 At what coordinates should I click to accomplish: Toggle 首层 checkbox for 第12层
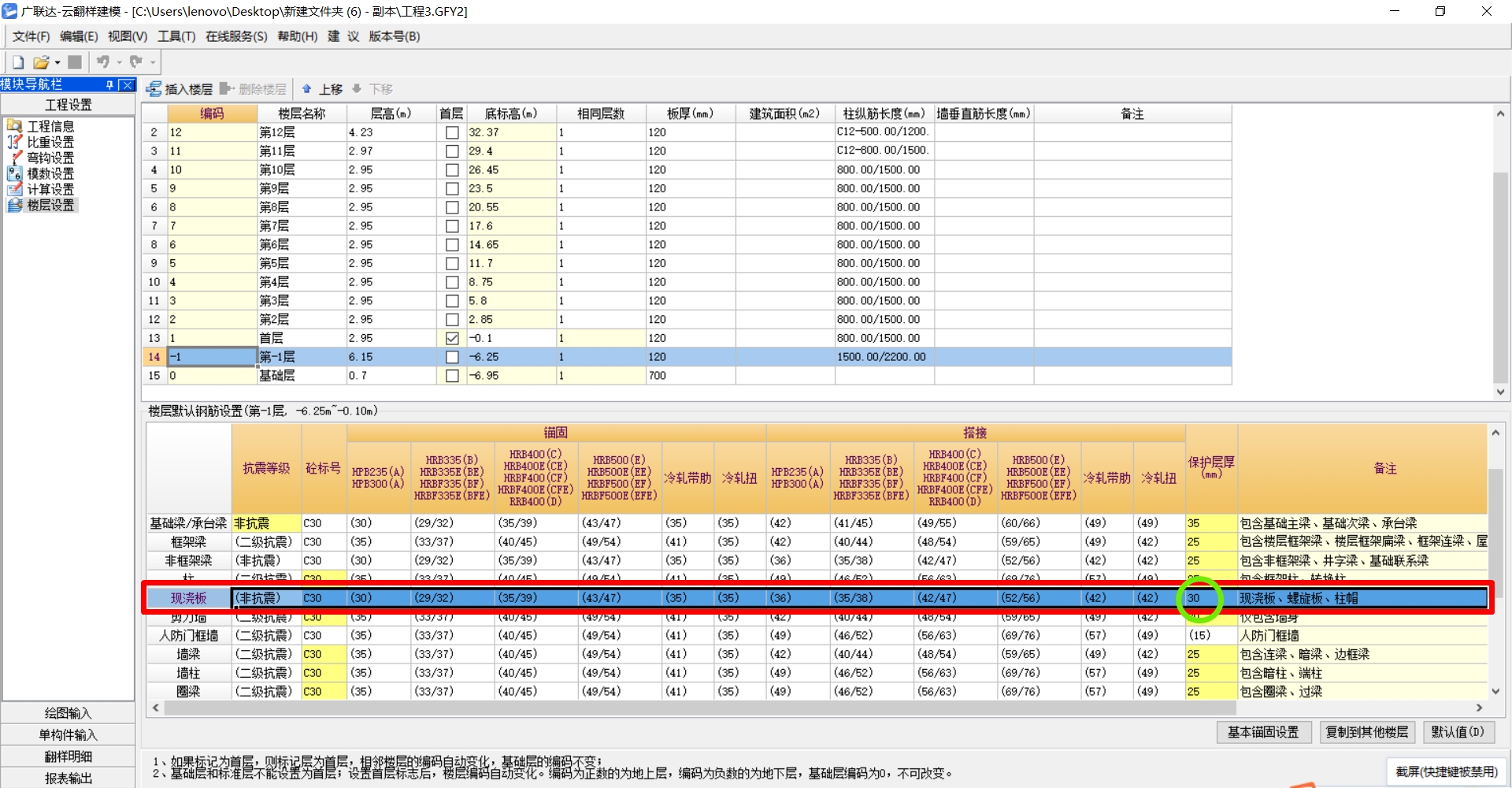tap(452, 132)
